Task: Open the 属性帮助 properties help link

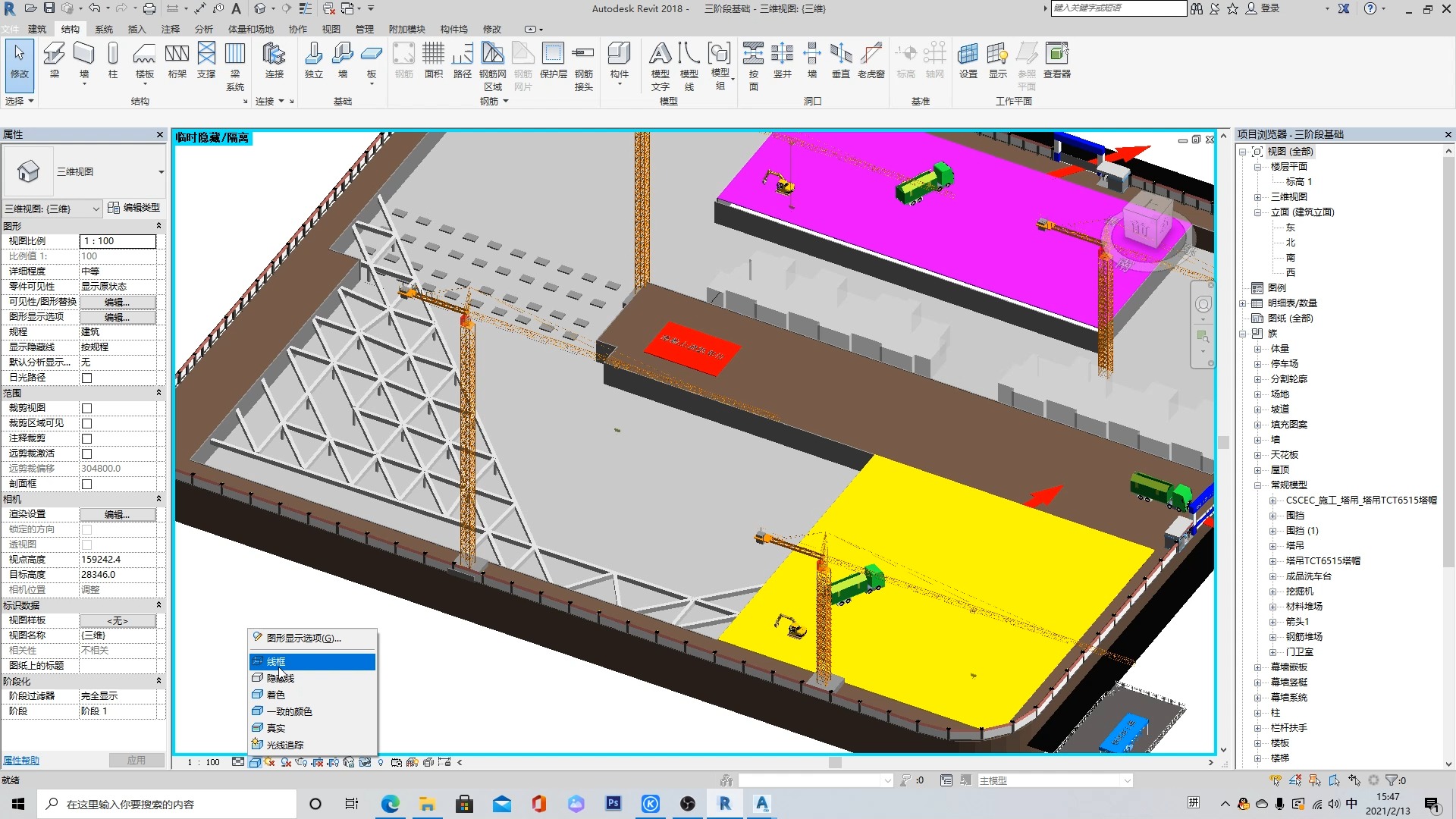Action: (21, 760)
